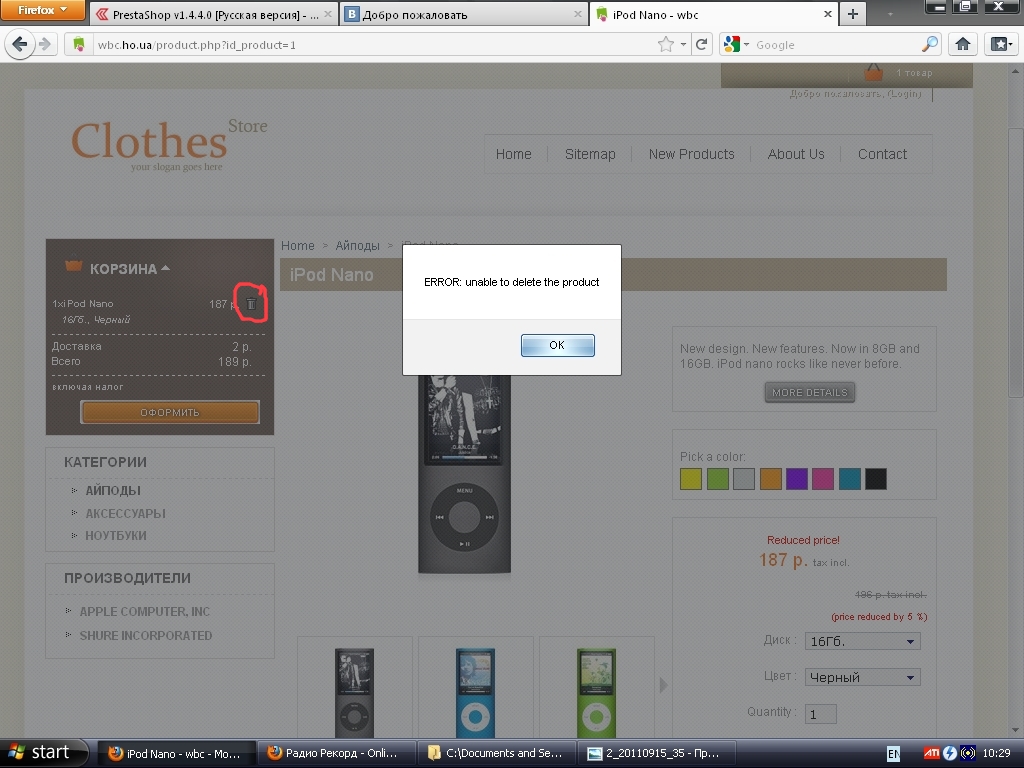Open the Диск 16Гб dropdown
The width and height of the screenshot is (1024, 768).
863,641
